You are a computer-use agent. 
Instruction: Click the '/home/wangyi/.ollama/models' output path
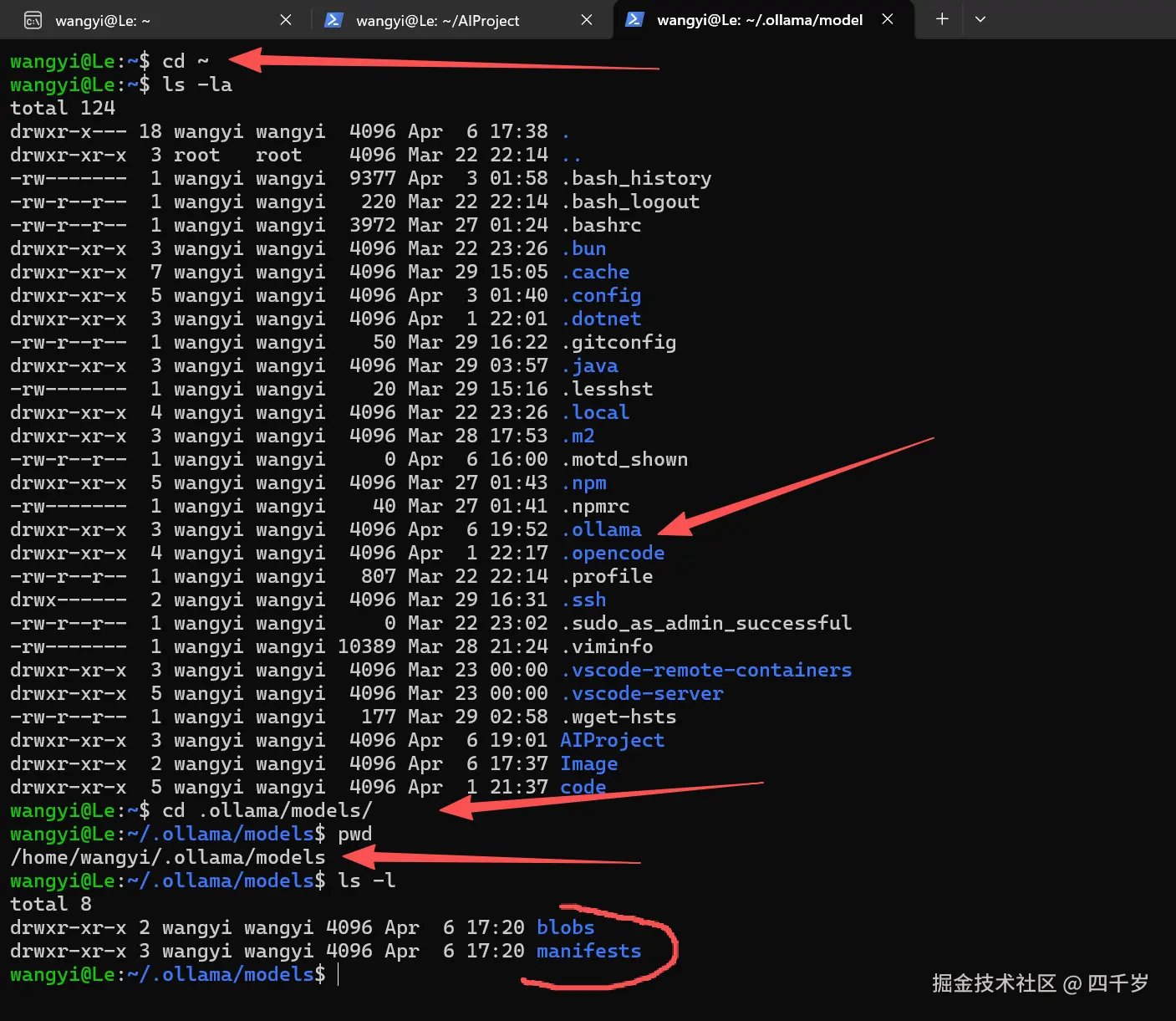click(x=168, y=857)
